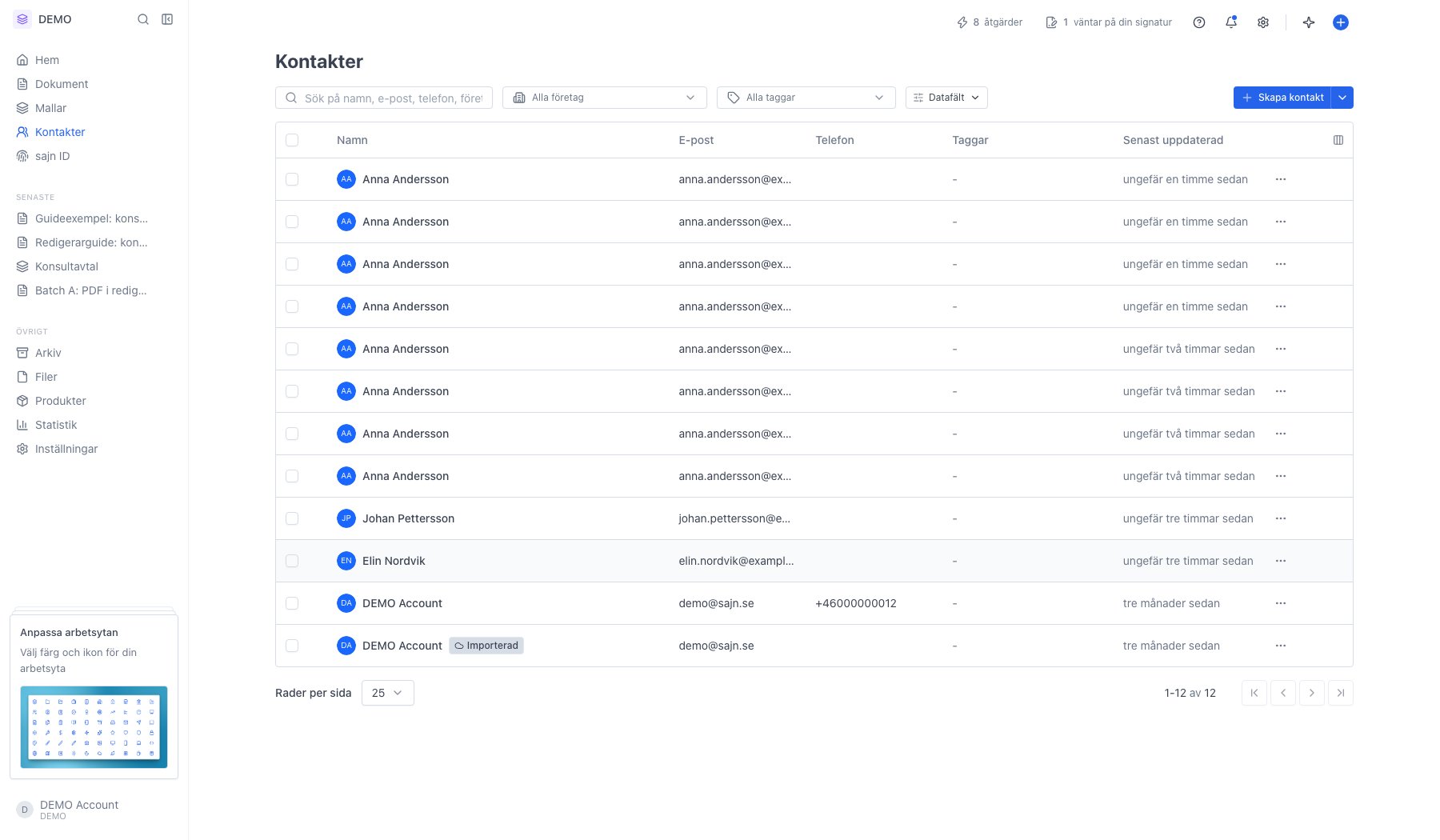Click the blue plus circle button
This screenshot has width=1440, height=840.
(1341, 22)
